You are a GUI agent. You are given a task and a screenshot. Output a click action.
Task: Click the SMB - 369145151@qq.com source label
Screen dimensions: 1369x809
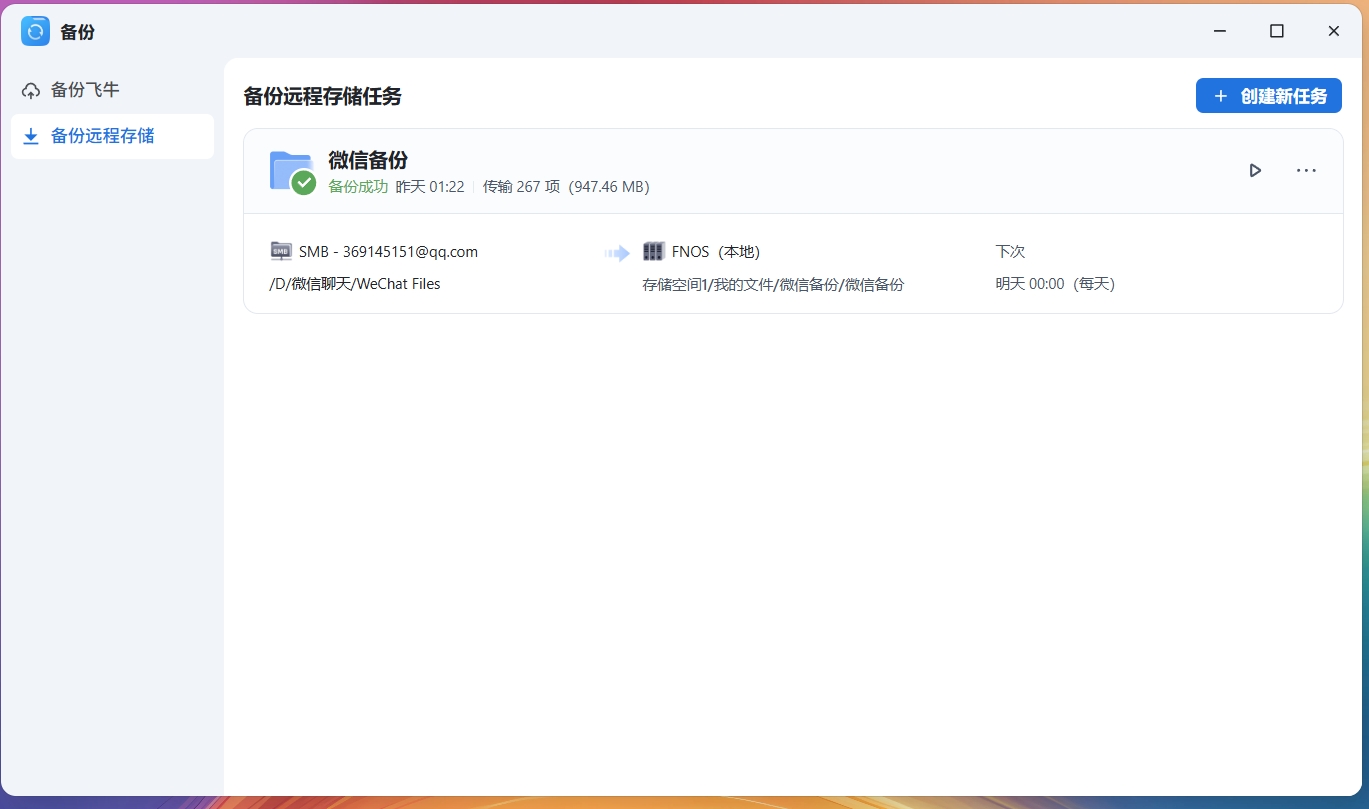(x=388, y=252)
